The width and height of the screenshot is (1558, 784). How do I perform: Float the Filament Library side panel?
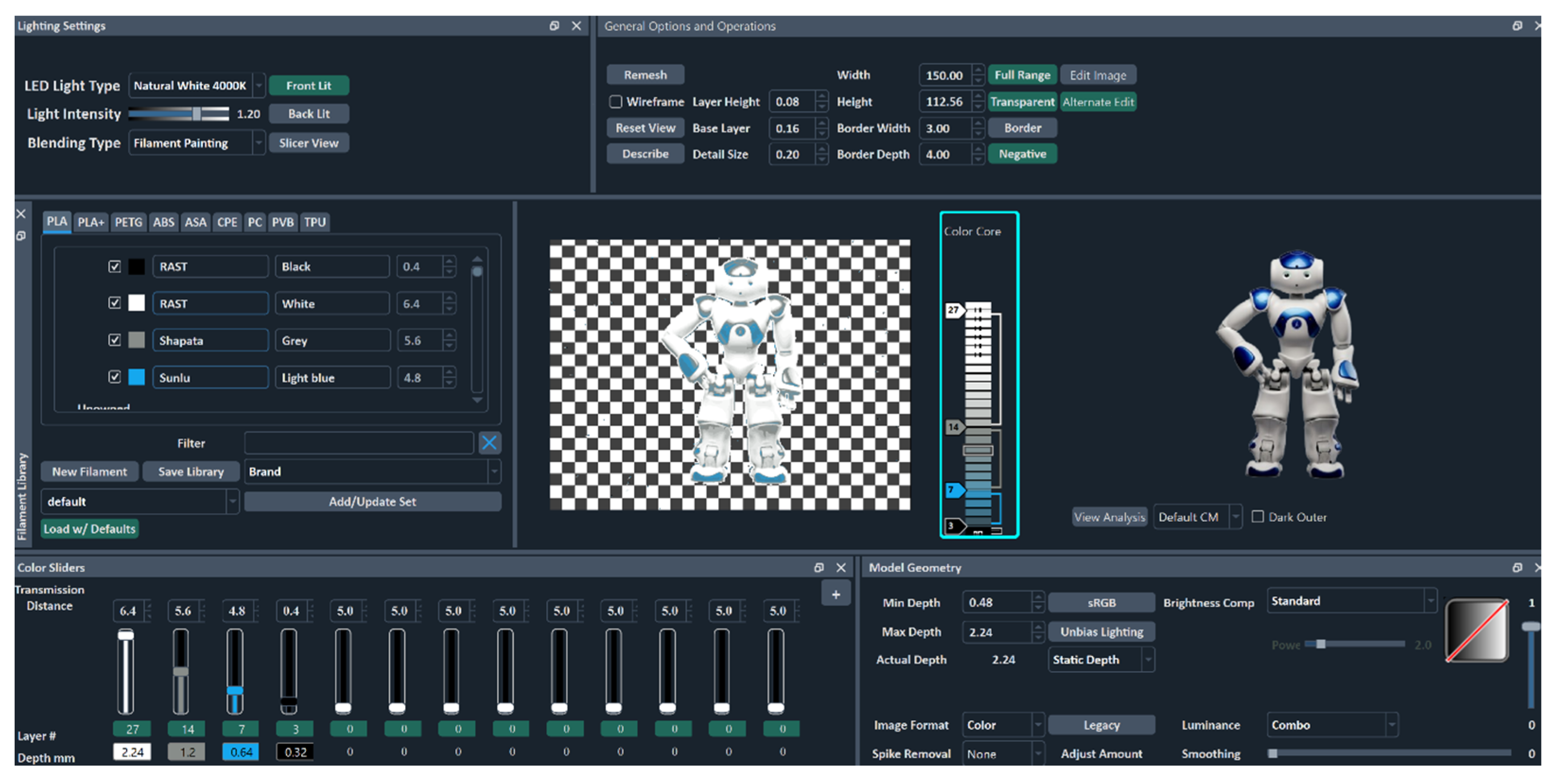[20, 236]
